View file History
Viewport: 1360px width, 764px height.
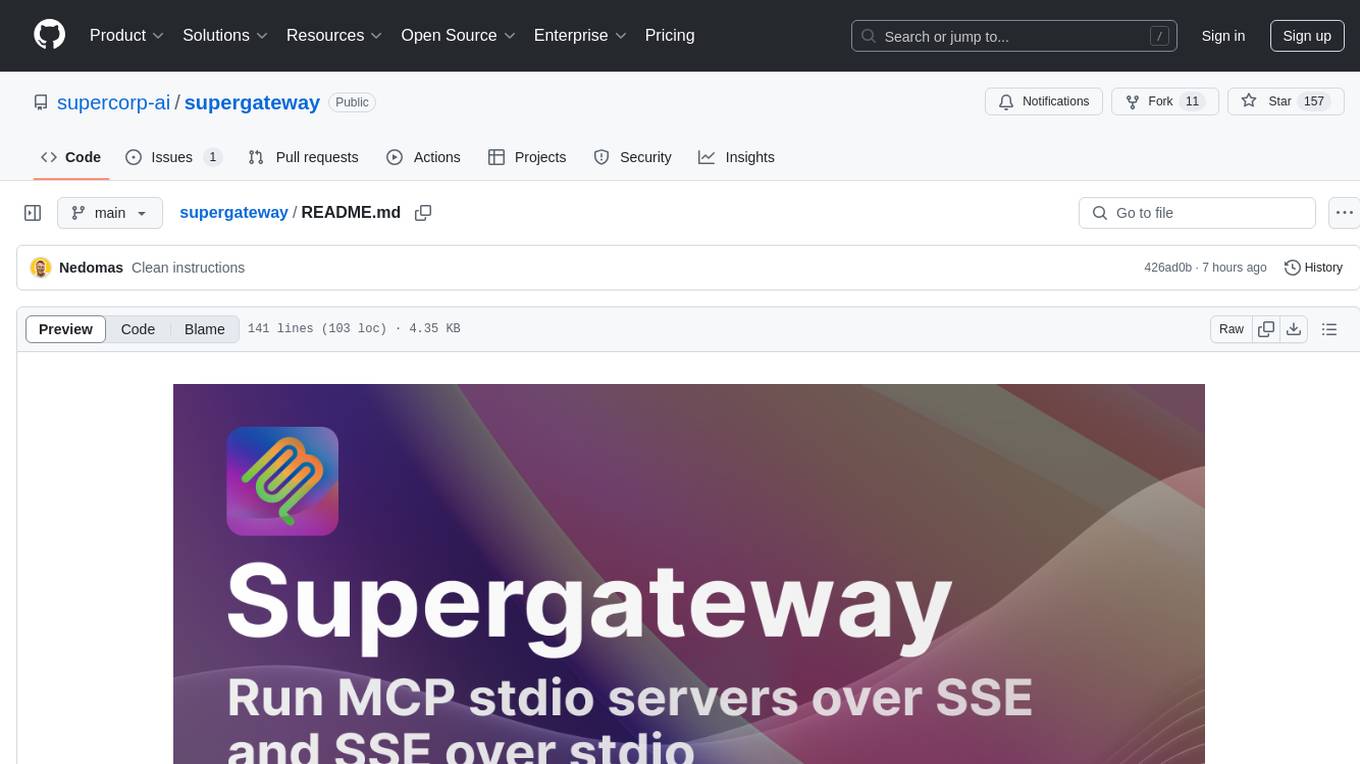click(1313, 267)
